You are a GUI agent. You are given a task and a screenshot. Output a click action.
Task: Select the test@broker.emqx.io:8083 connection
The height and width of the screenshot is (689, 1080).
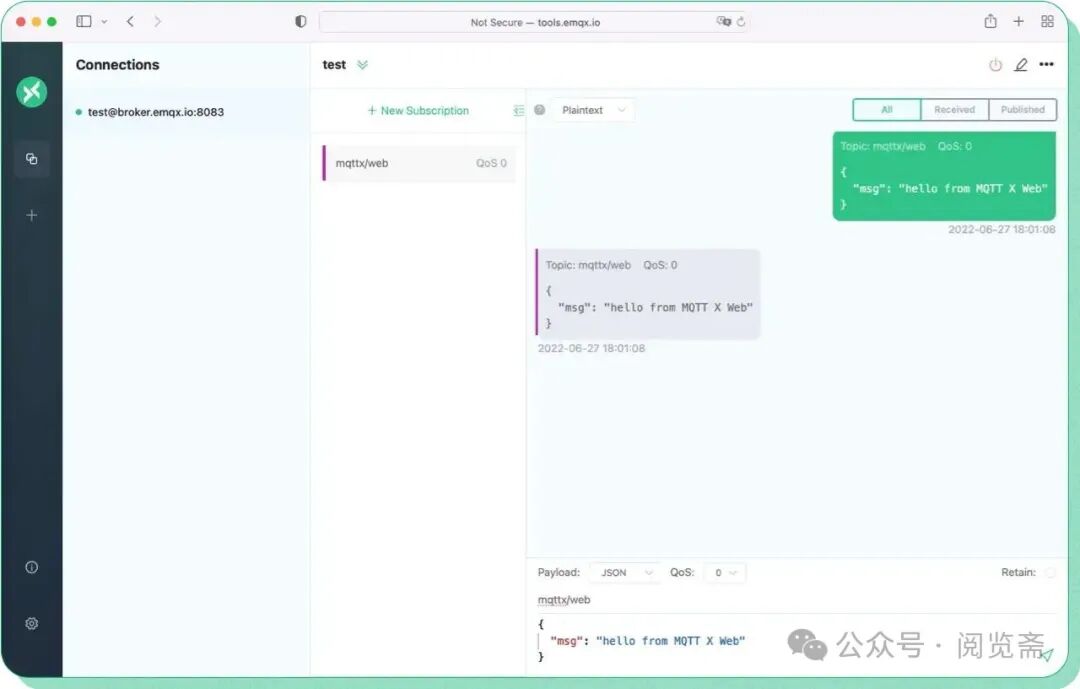[x=155, y=112]
